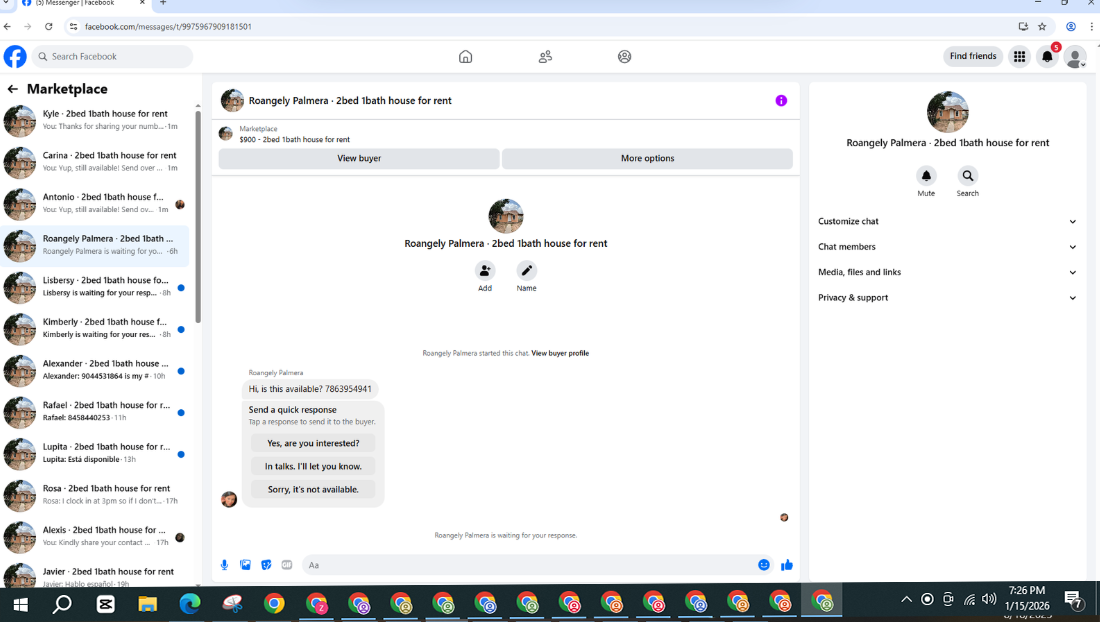Open View buyer profile link

coord(560,353)
